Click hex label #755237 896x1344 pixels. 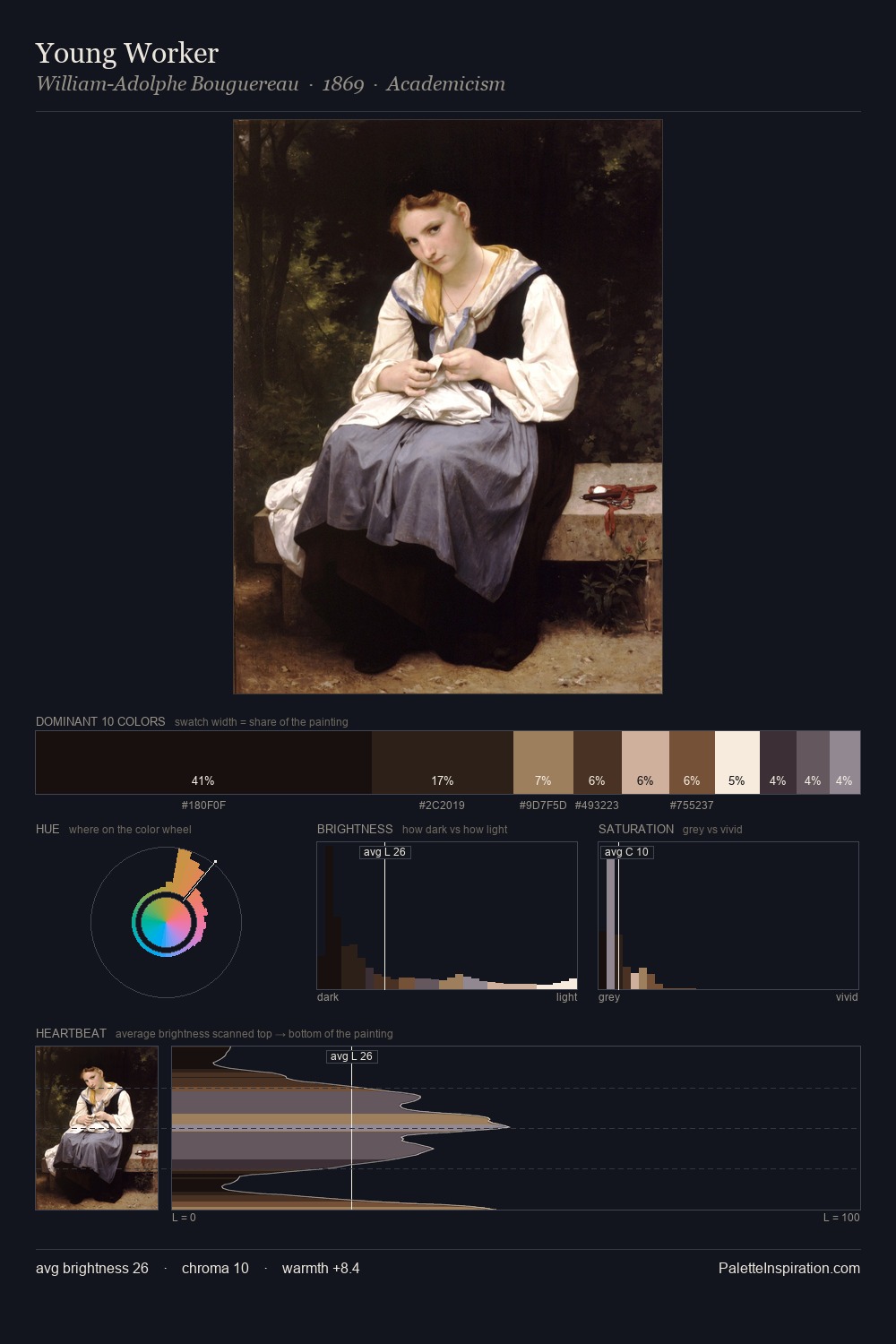(x=692, y=806)
